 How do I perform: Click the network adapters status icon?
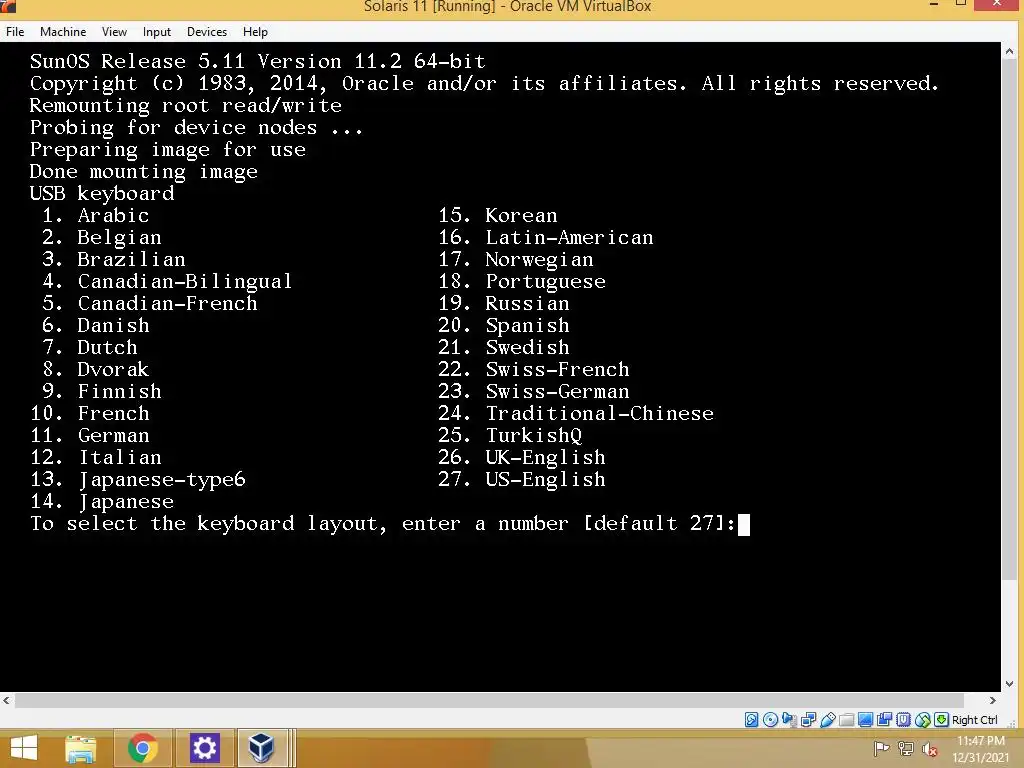(808, 720)
